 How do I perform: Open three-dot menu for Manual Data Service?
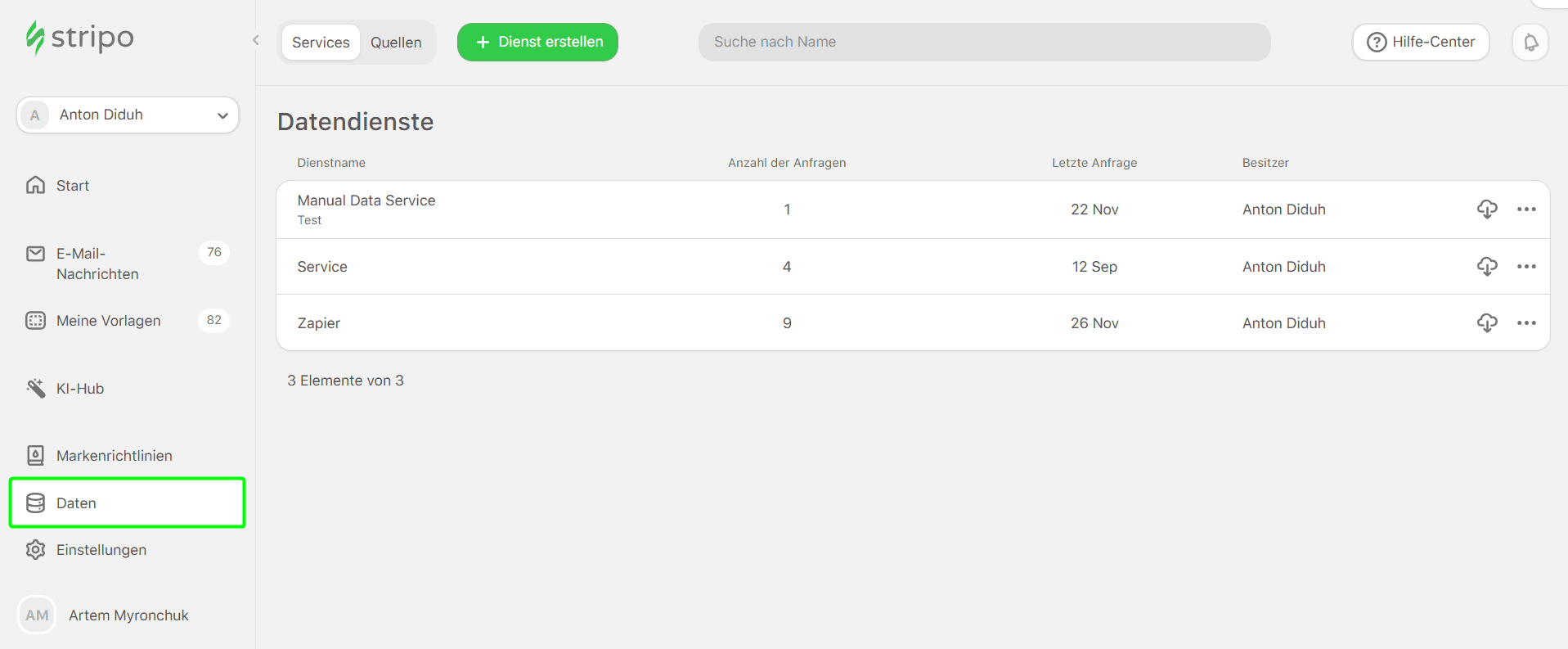pos(1525,210)
